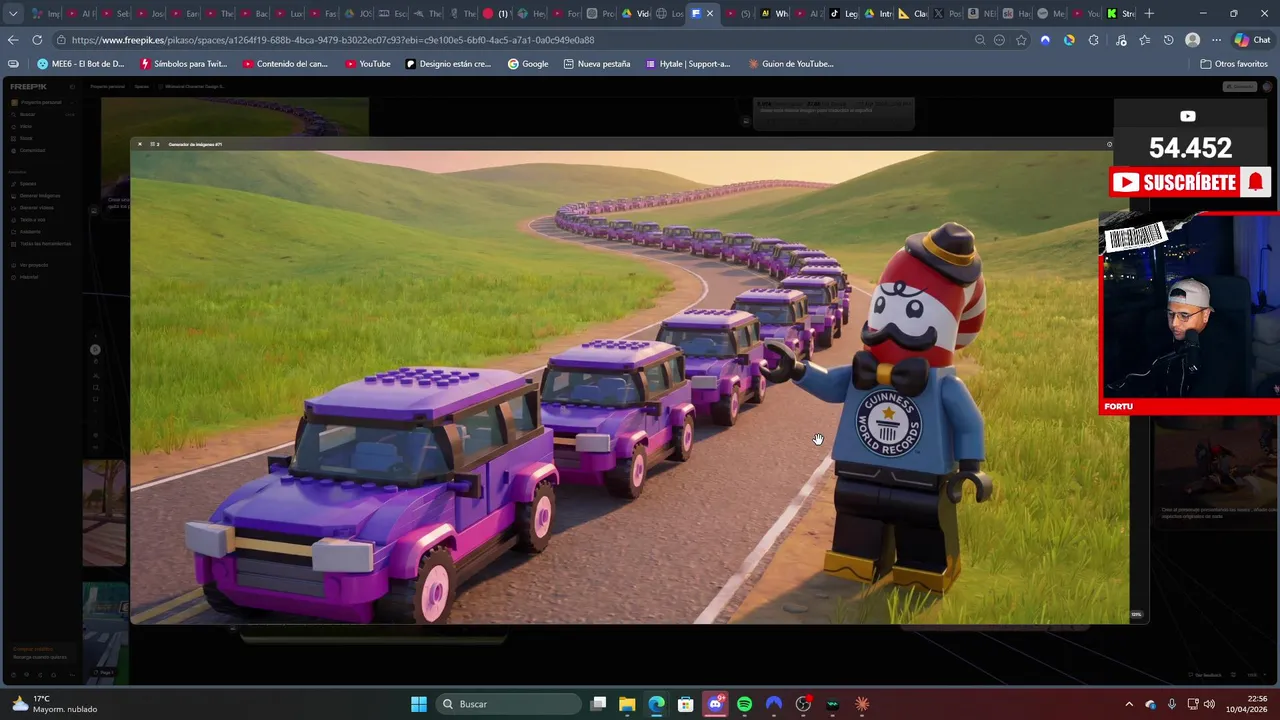Open Google bookmark
The image size is (1280, 720).
click(528, 64)
